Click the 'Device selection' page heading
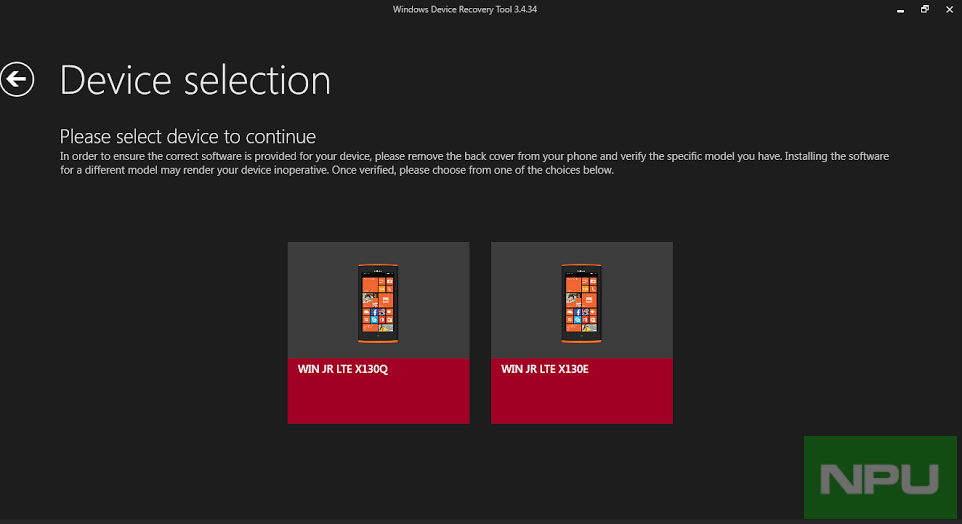Screen dimensions: 962x524 (195, 80)
